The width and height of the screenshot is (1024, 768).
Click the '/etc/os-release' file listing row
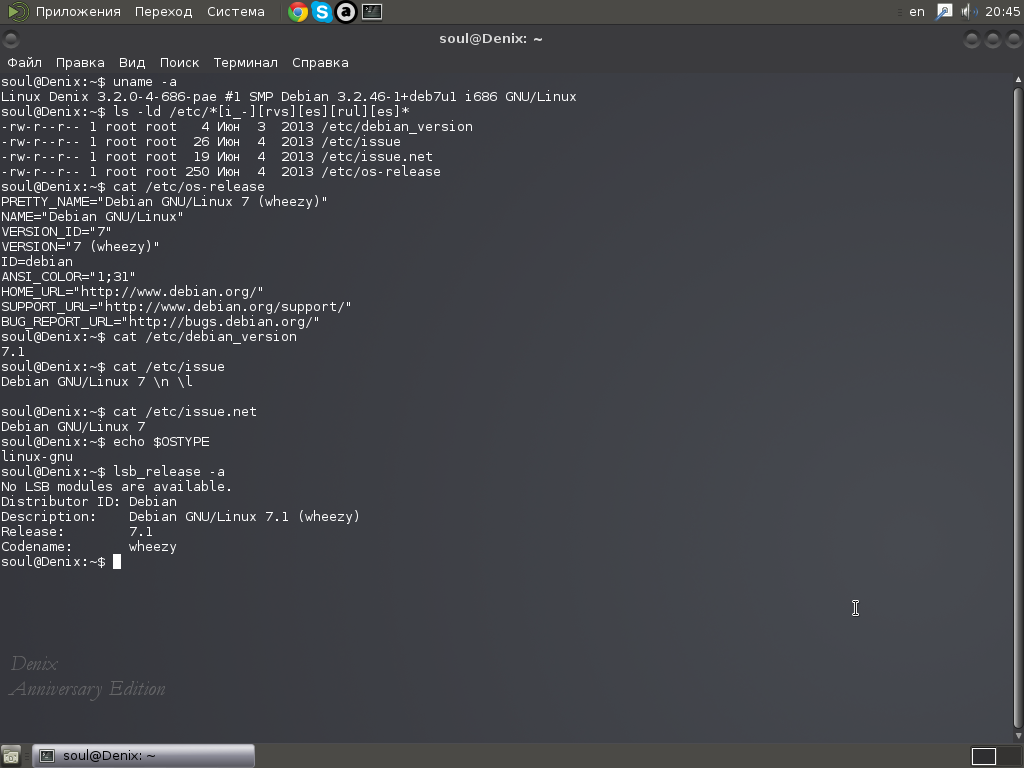click(221, 172)
